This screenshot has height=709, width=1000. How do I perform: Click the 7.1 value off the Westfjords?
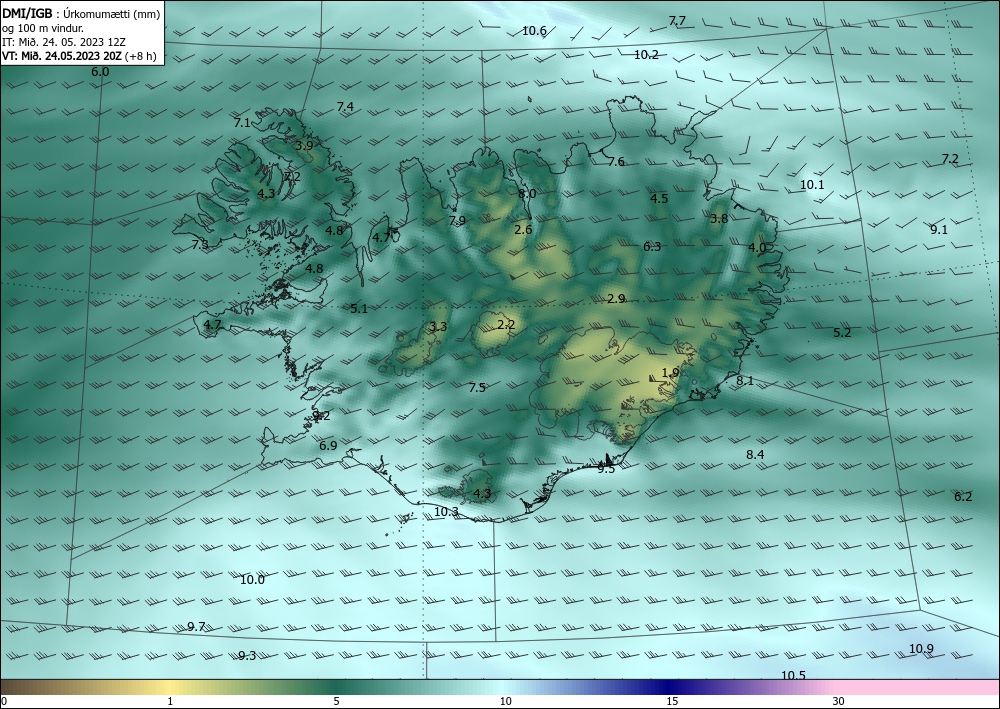coord(242,123)
